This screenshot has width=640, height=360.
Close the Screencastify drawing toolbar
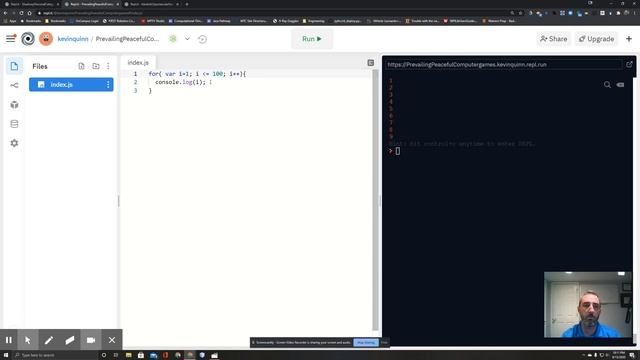point(112,340)
